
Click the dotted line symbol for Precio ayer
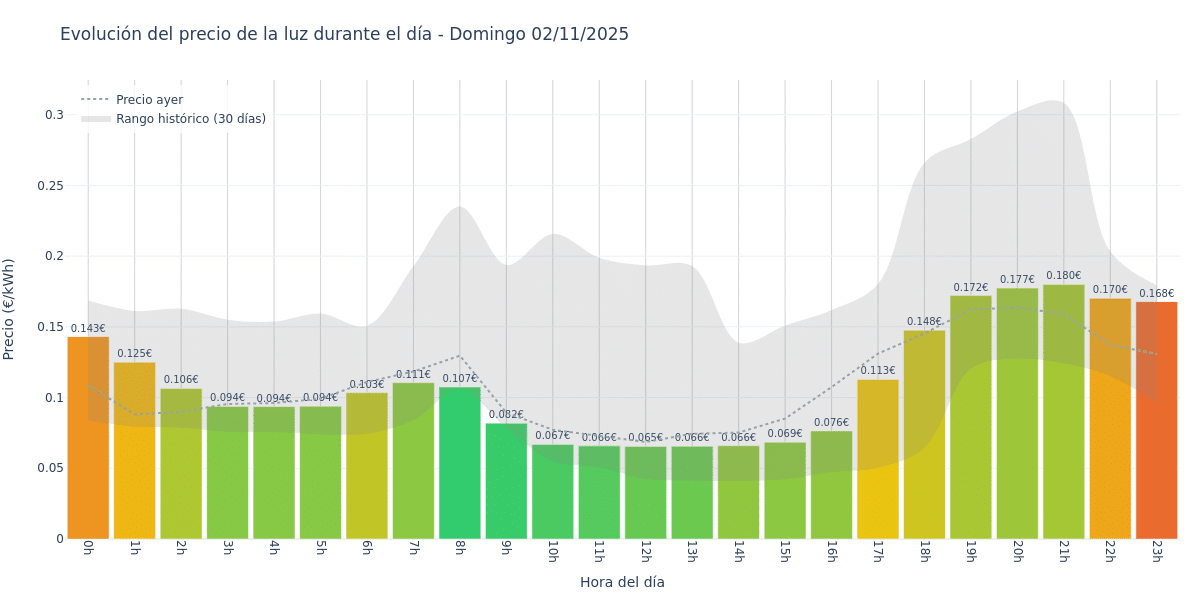[96, 100]
